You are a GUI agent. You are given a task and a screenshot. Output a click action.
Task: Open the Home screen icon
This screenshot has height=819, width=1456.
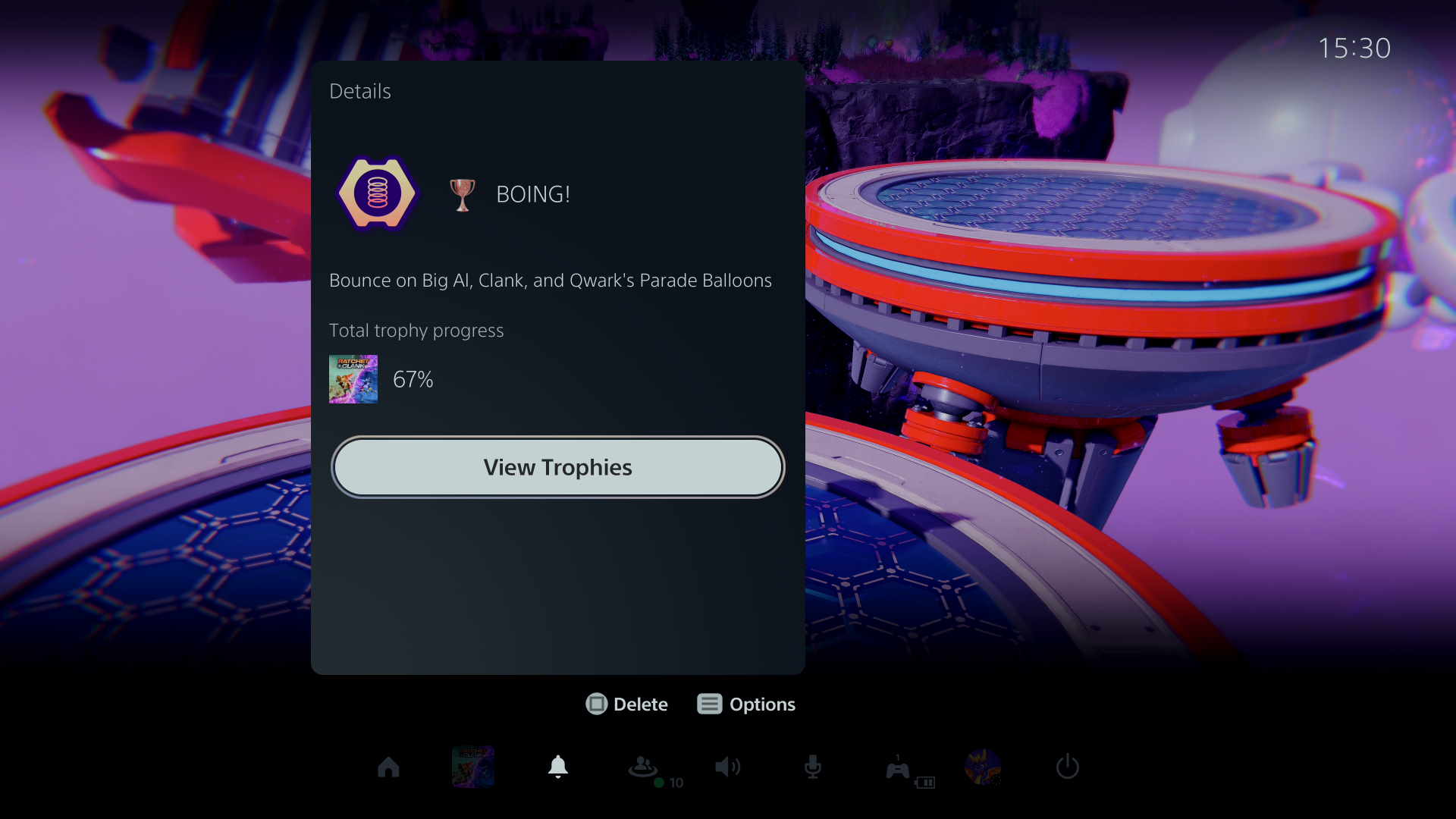pos(388,767)
